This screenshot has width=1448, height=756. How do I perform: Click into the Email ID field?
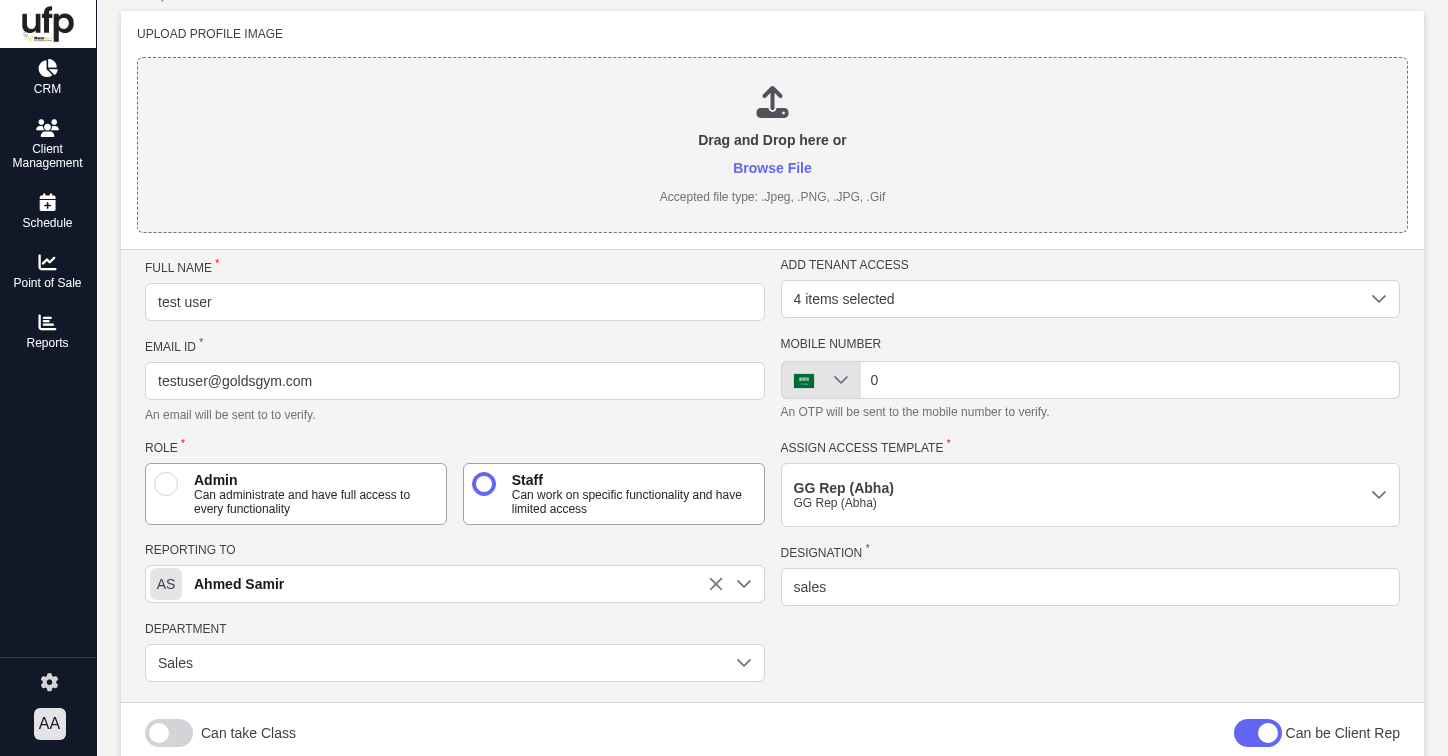click(x=454, y=381)
